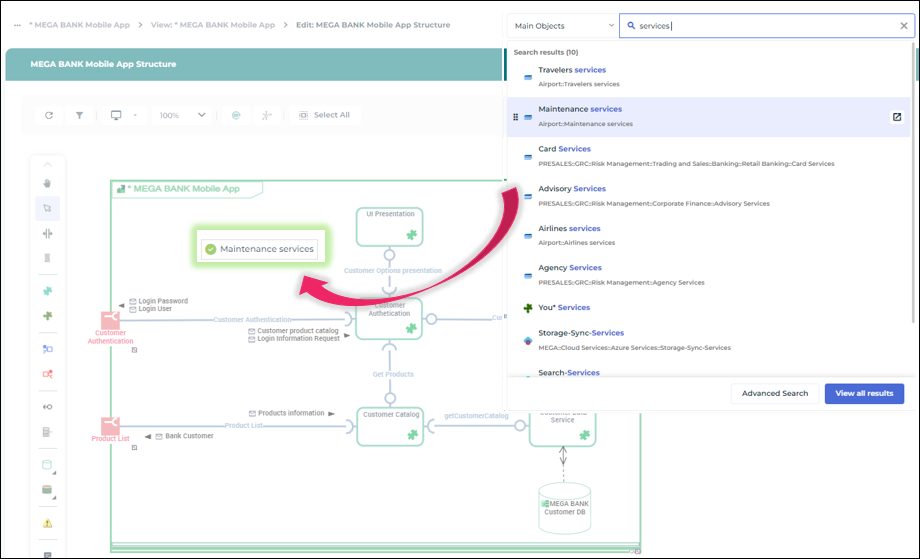This screenshot has width=920, height=559.
Task: Select the arrow pointer selection tool
Action: coord(47,208)
